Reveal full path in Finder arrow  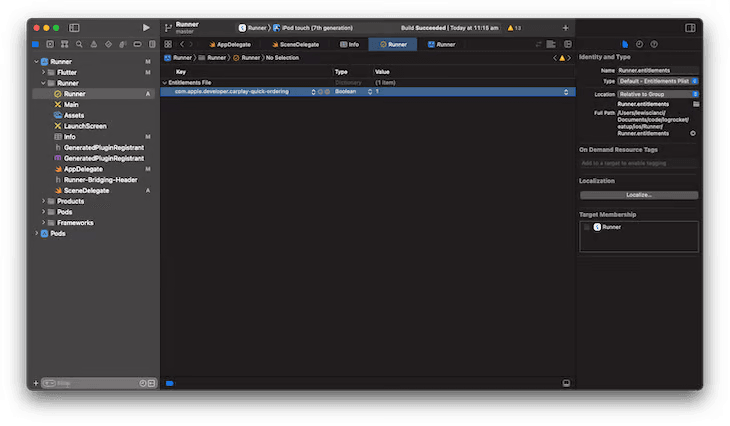693,133
